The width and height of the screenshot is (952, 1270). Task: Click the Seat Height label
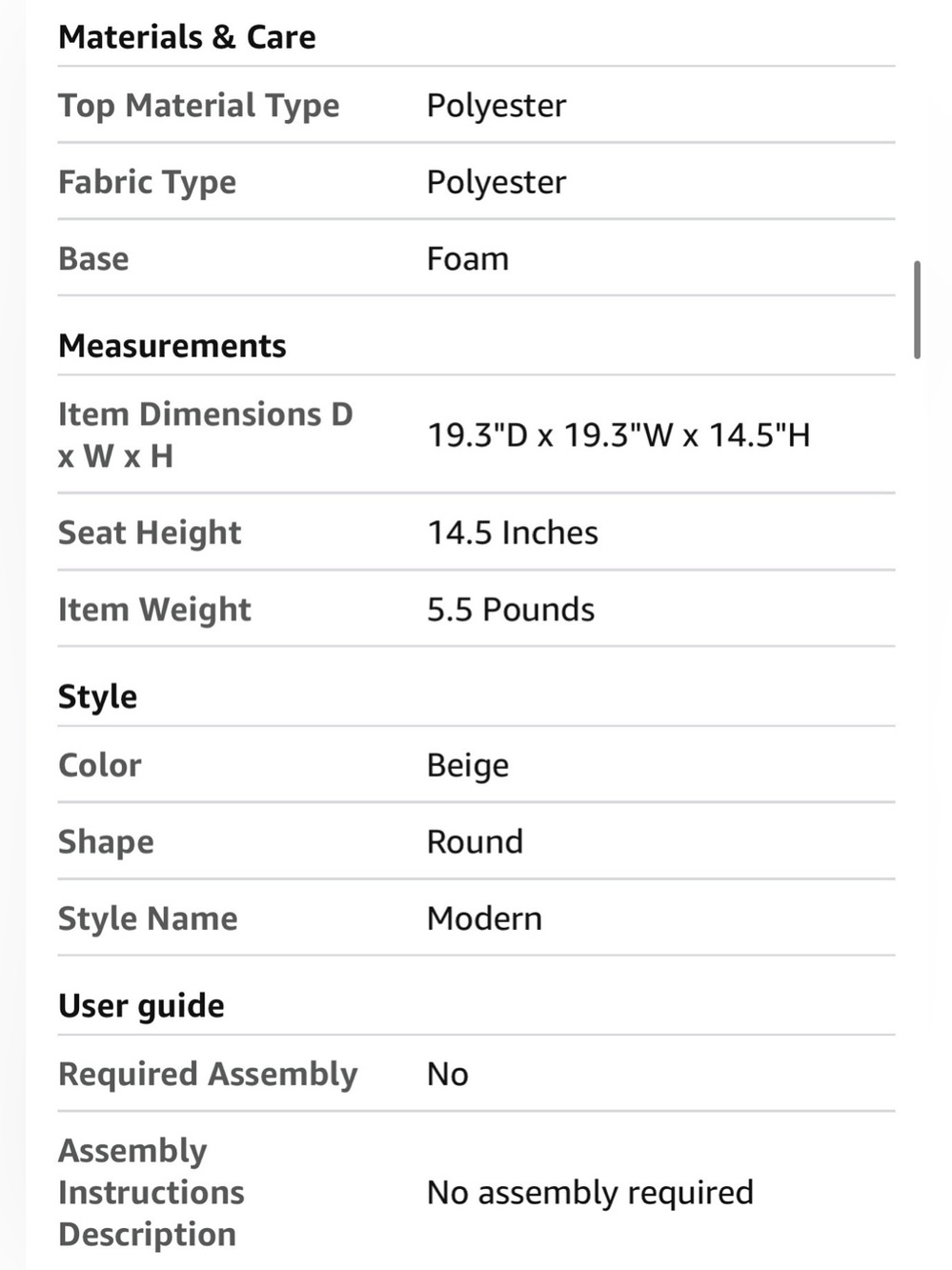[x=150, y=533]
